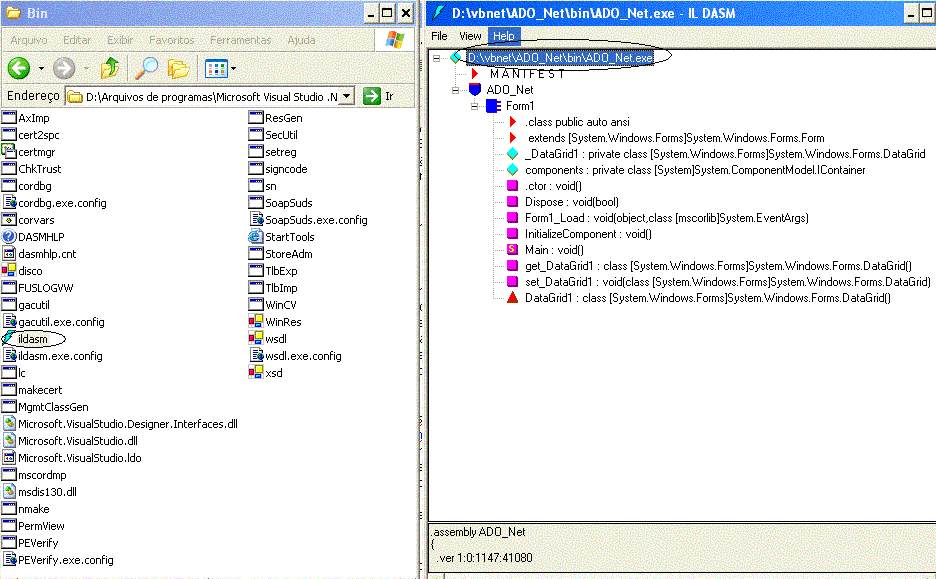Viewport: 936px width, 579px height.
Task: Select the static Main method icon
Action: click(x=512, y=250)
